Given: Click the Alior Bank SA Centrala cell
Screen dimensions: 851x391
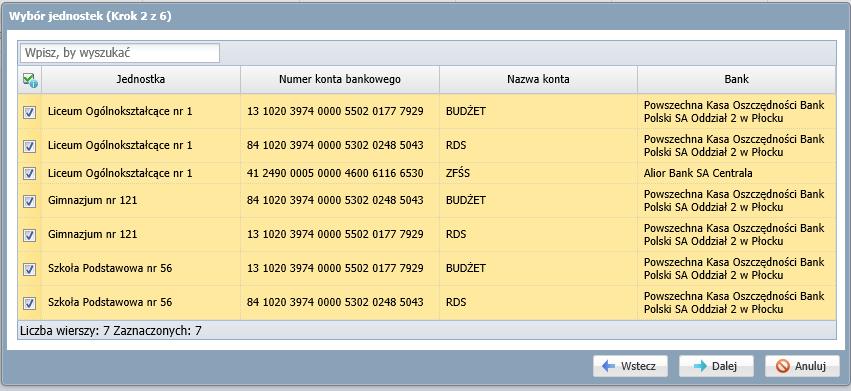Looking at the screenshot, I should tap(736, 173).
